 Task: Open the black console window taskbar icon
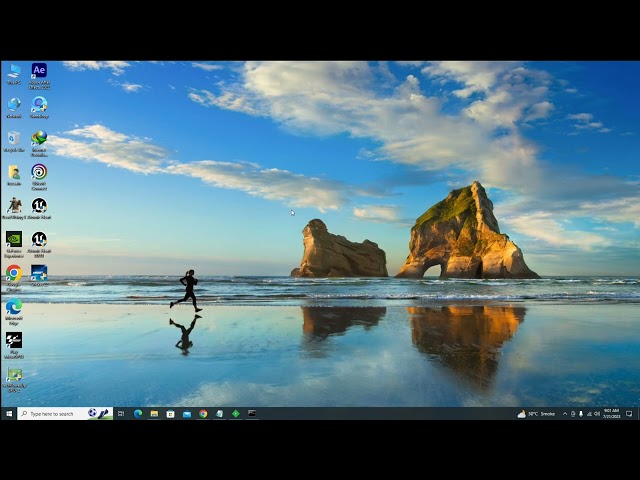252,413
